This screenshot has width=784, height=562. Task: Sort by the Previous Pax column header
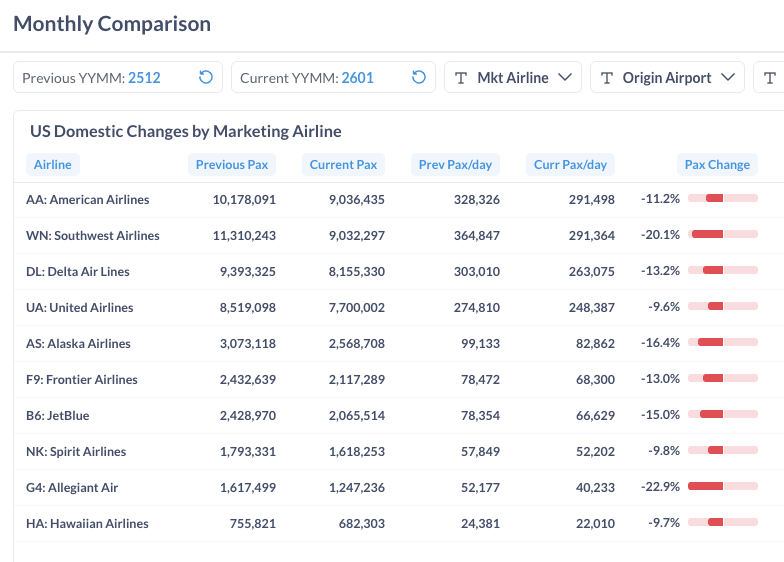[231, 165]
